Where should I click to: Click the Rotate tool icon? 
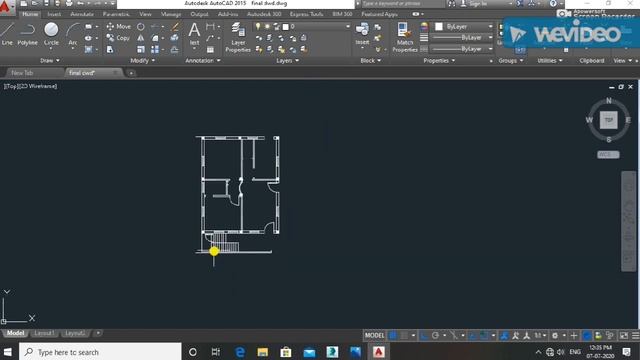coord(141,27)
